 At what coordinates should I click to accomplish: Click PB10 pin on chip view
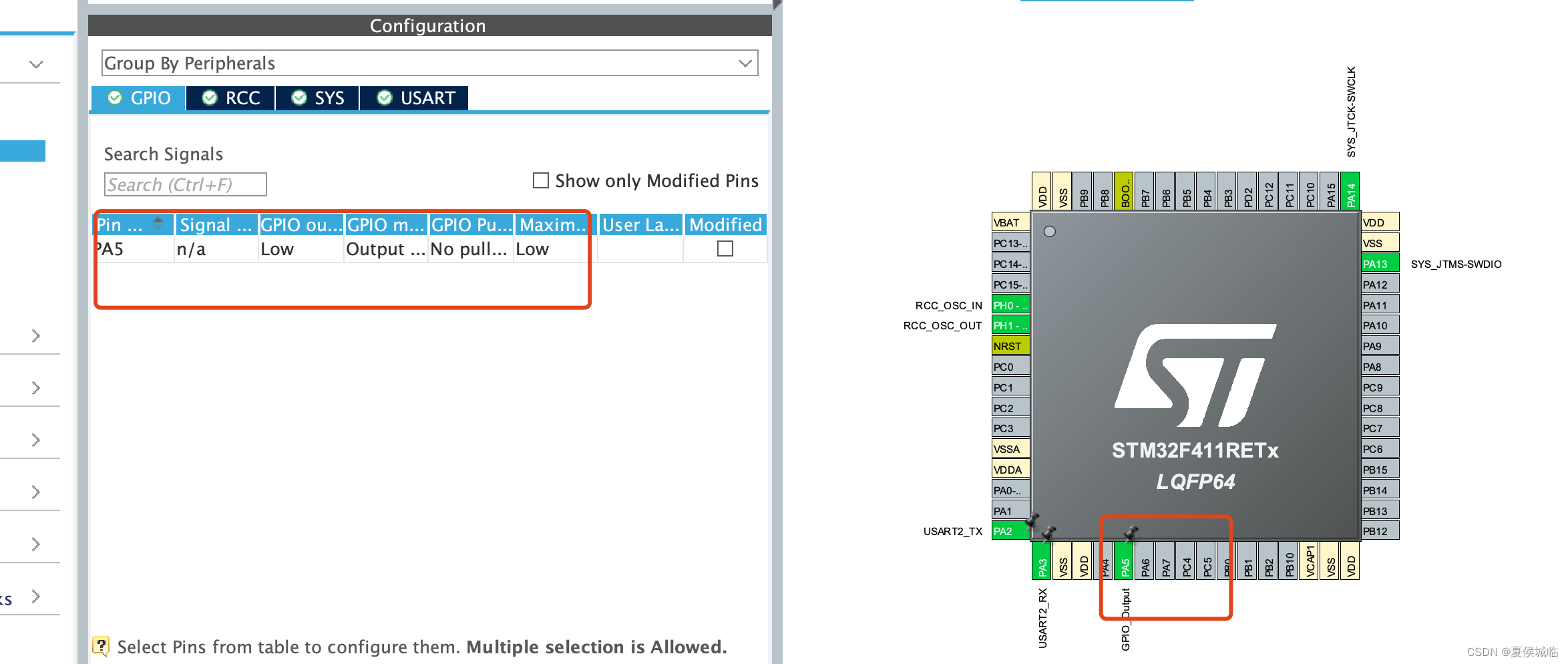click(1290, 560)
